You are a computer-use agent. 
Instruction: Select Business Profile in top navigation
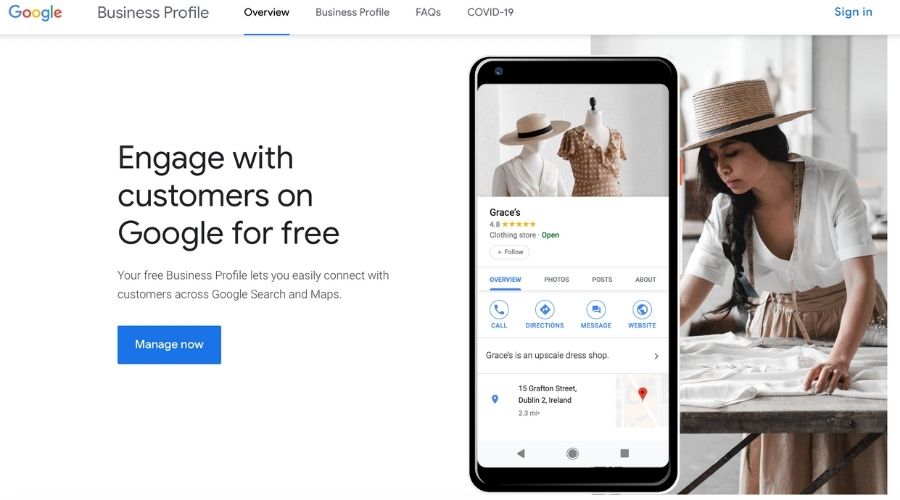coord(352,13)
